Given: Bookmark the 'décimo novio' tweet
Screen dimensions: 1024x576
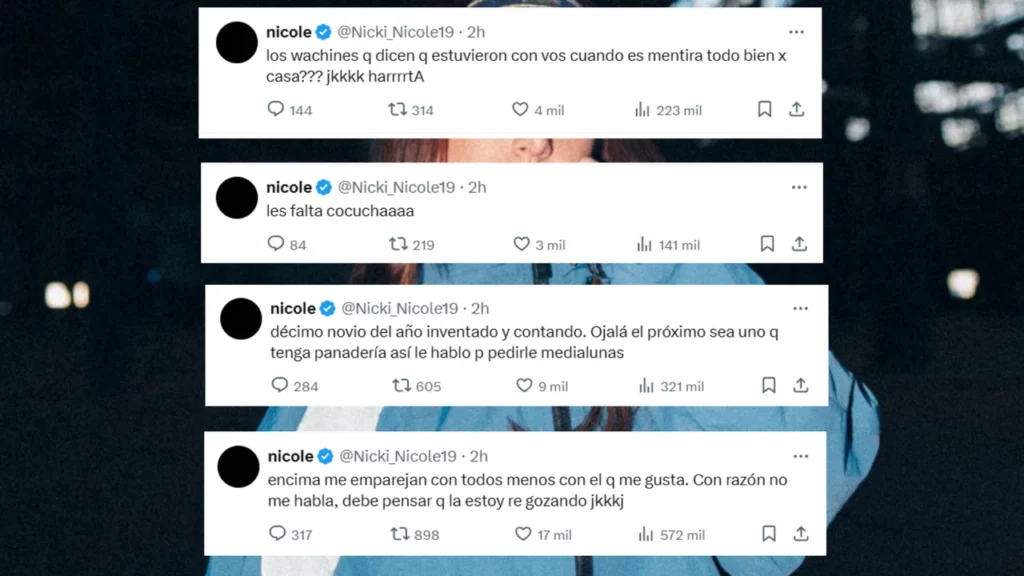Looking at the screenshot, I should [x=769, y=385].
